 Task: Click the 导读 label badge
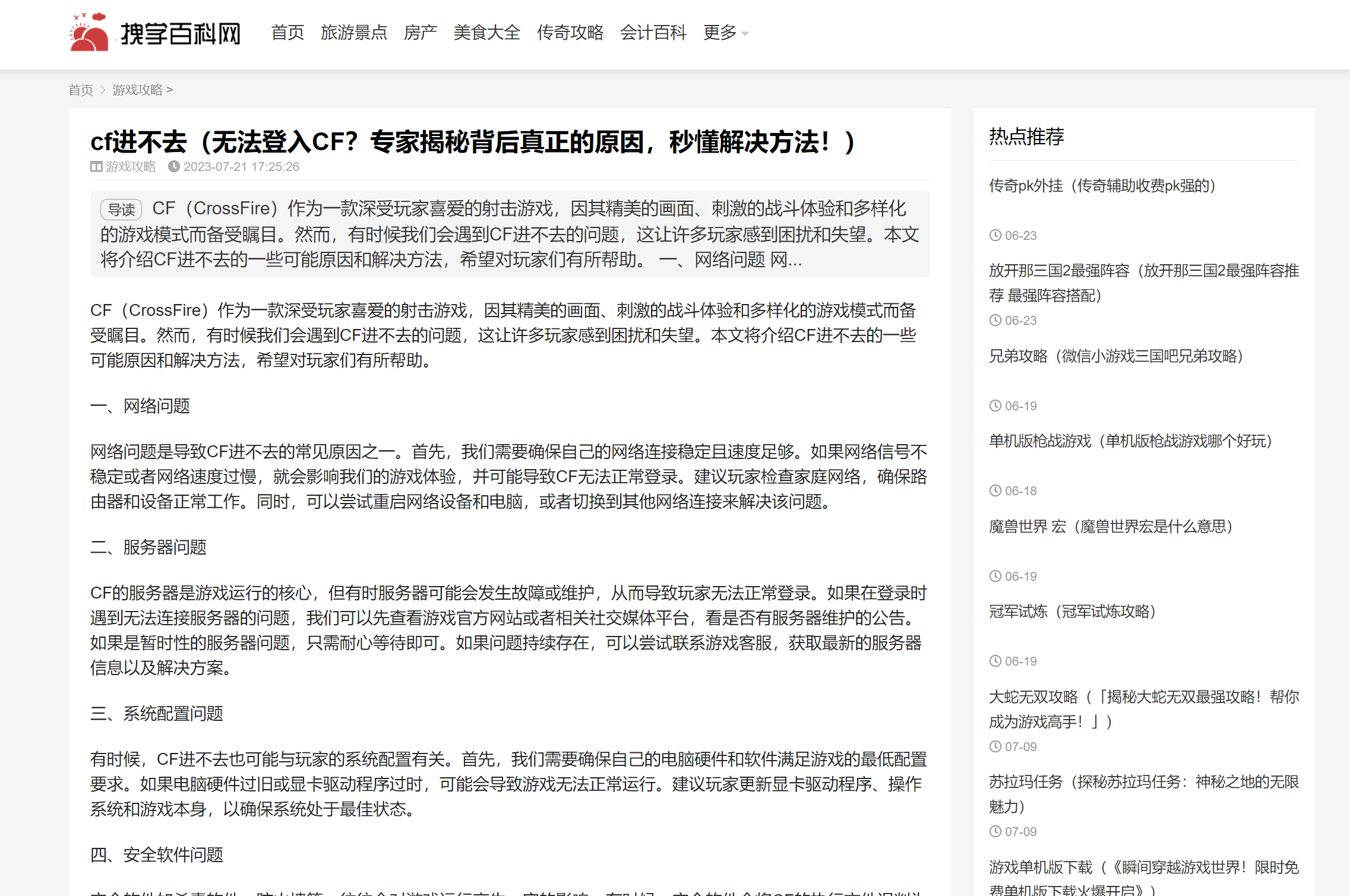click(x=121, y=210)
